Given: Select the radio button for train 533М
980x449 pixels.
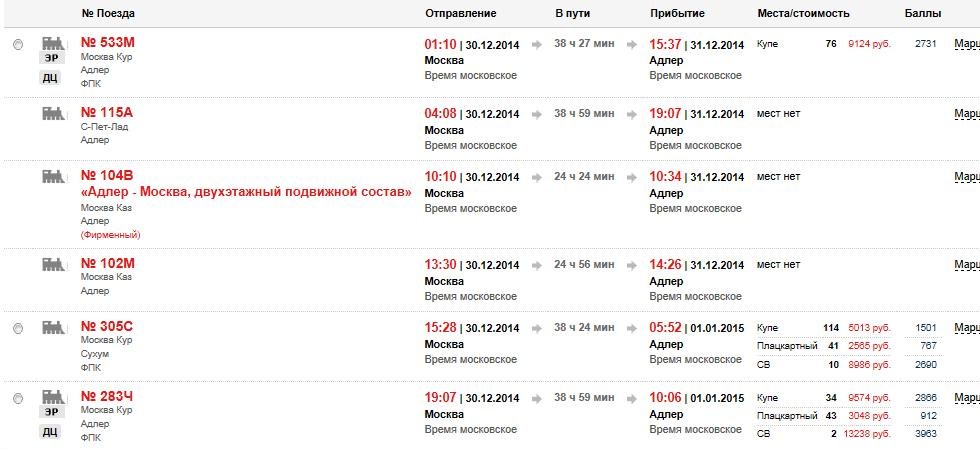Looking at the screenshot, I should click(x=18, y=46).
